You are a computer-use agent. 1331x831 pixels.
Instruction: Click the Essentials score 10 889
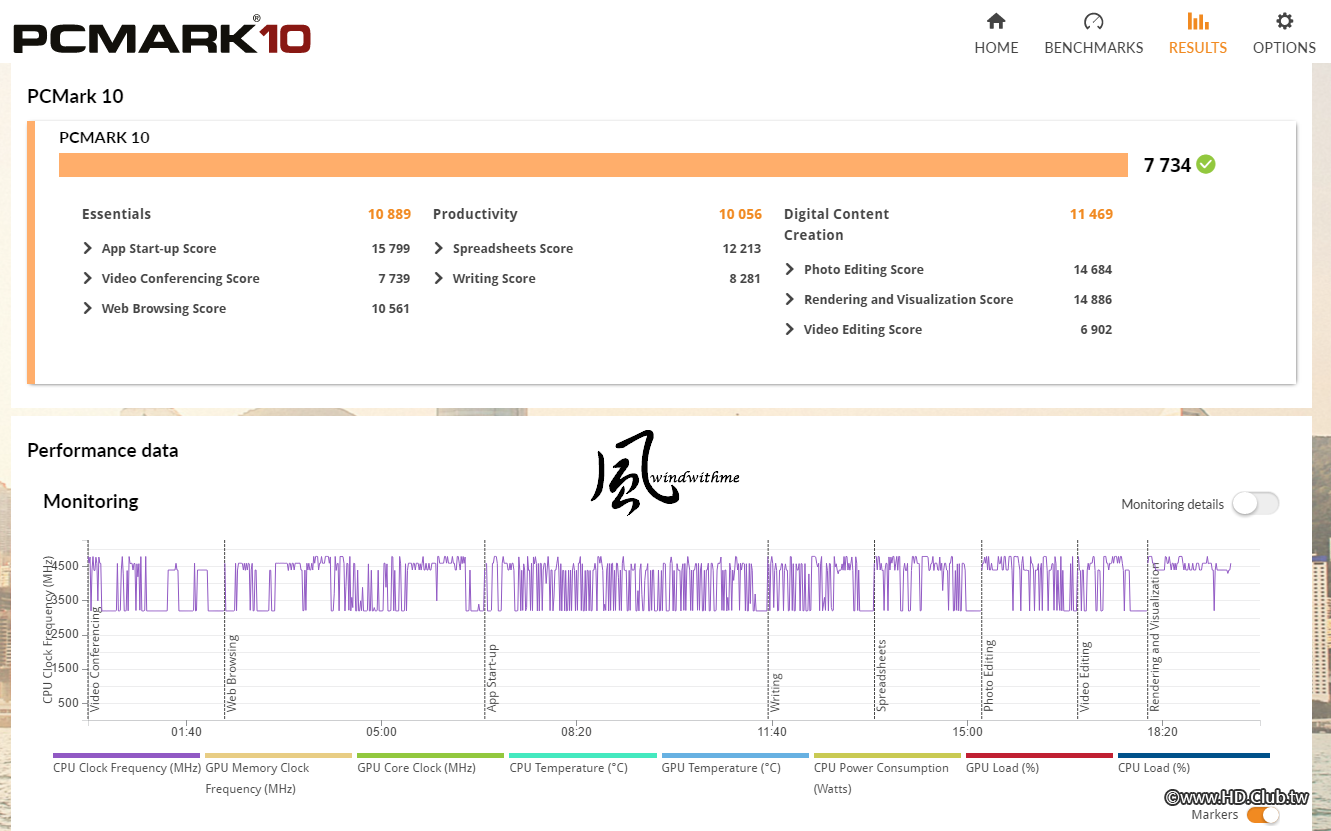pyautogui.click(x=389, y=214)
